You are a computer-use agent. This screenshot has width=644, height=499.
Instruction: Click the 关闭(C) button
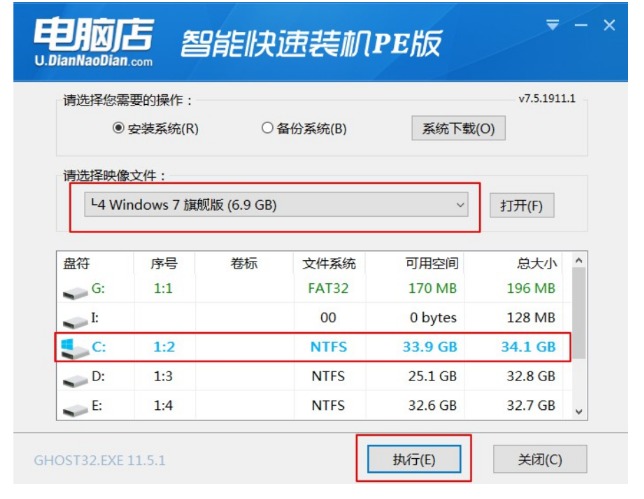540,459
